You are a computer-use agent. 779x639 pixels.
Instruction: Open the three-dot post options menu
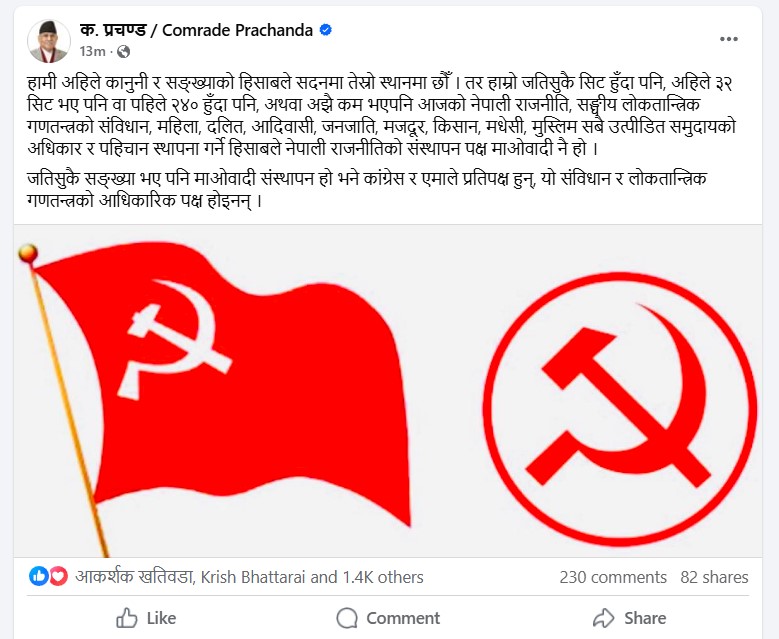tap(728, 39)
